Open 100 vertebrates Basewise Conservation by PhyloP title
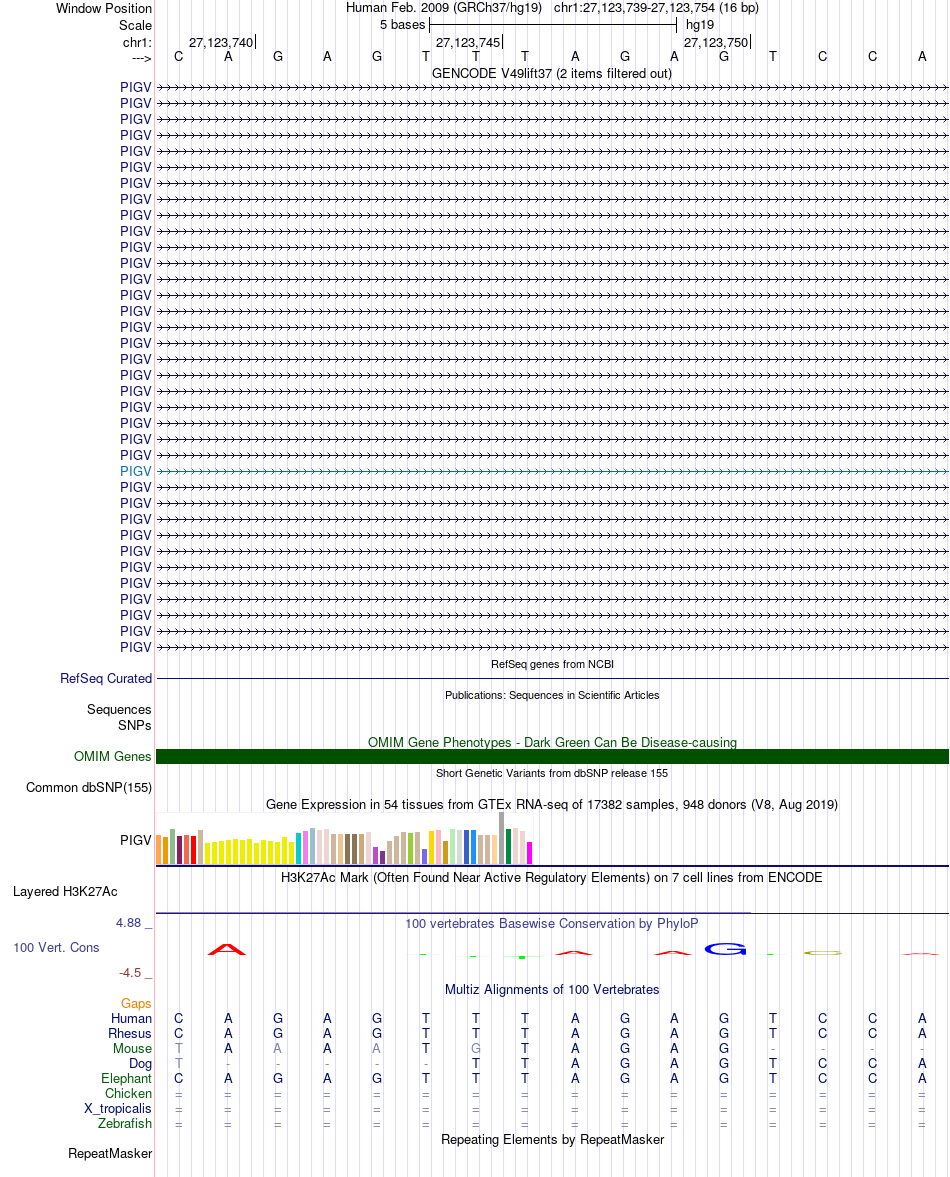950x1177 pixels. [552, 924]
